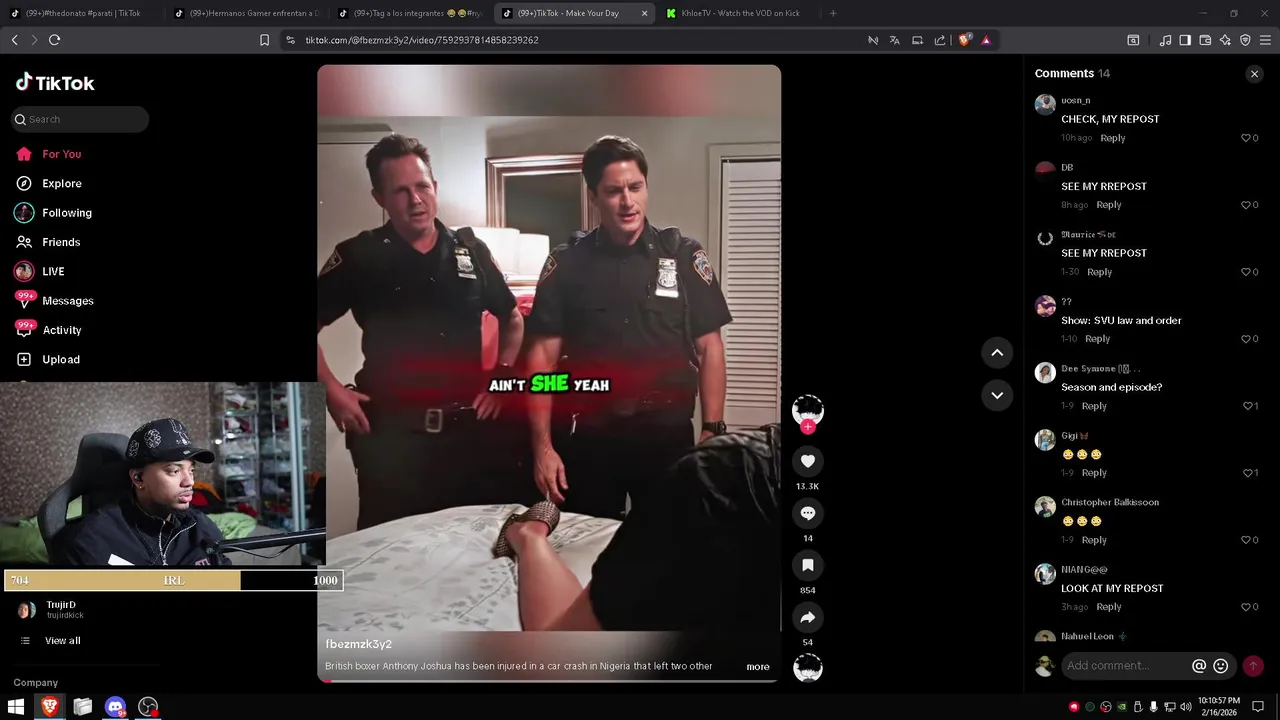Reply to uosn_n's comment
This screenshot has width=1280, height=720.
1112,138
